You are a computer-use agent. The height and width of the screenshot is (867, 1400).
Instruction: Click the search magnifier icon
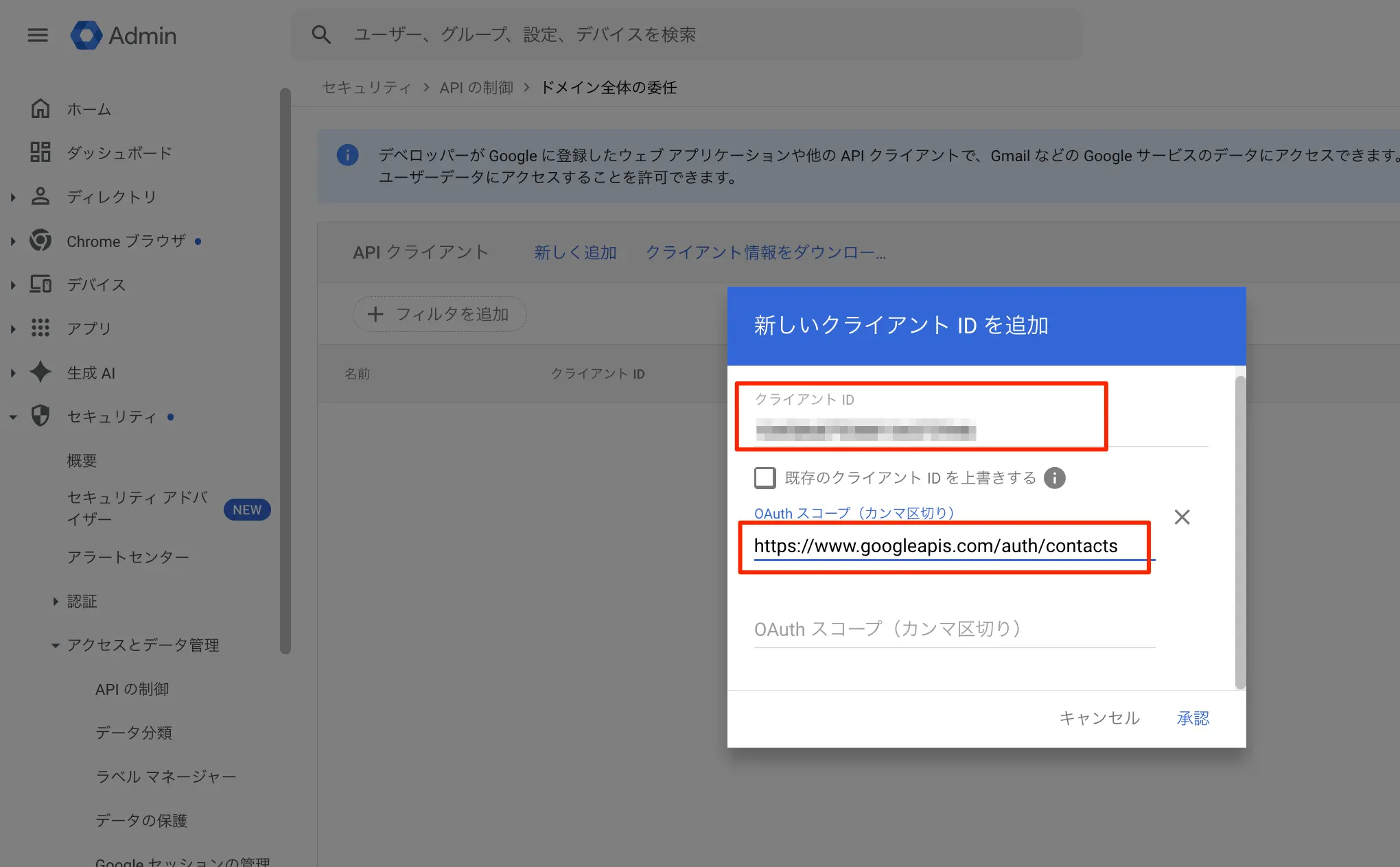pyautogui.click(x=321, y=34)
